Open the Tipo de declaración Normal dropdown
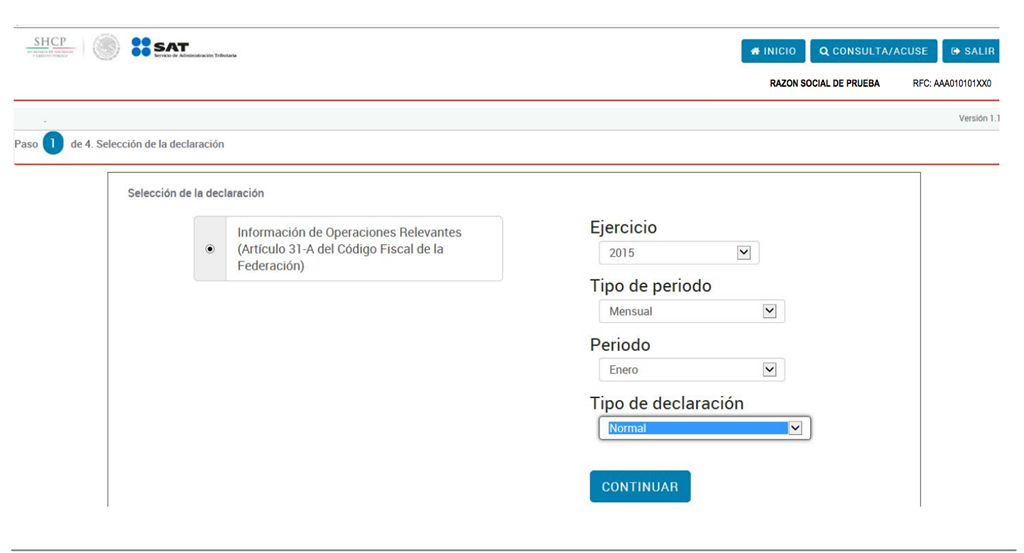 (x=705, y=428)
